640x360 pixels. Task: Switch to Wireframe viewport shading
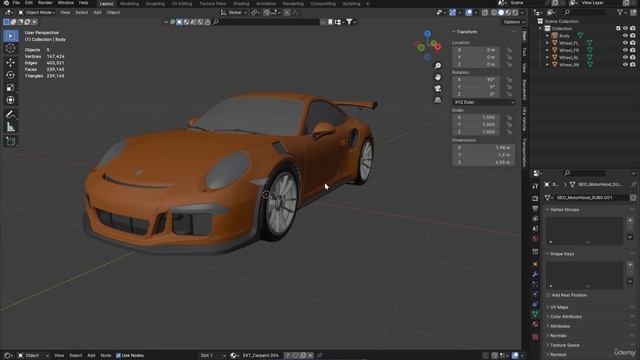(x=493, y=13)
